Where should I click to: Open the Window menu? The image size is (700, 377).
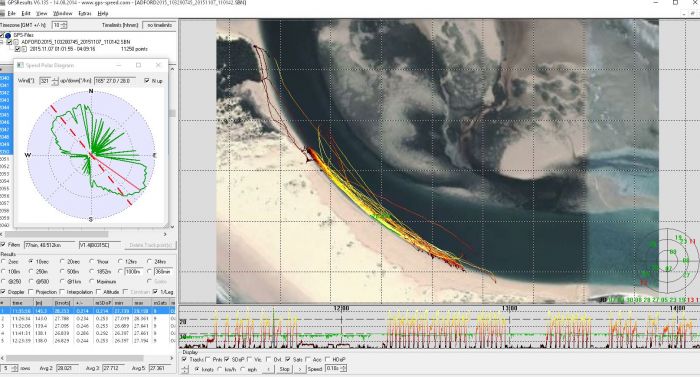tap(62, 14)
